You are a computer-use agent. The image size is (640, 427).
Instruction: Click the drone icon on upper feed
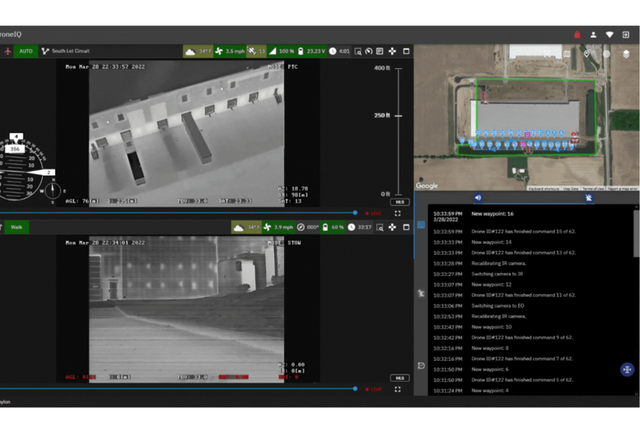pos(8,50)
